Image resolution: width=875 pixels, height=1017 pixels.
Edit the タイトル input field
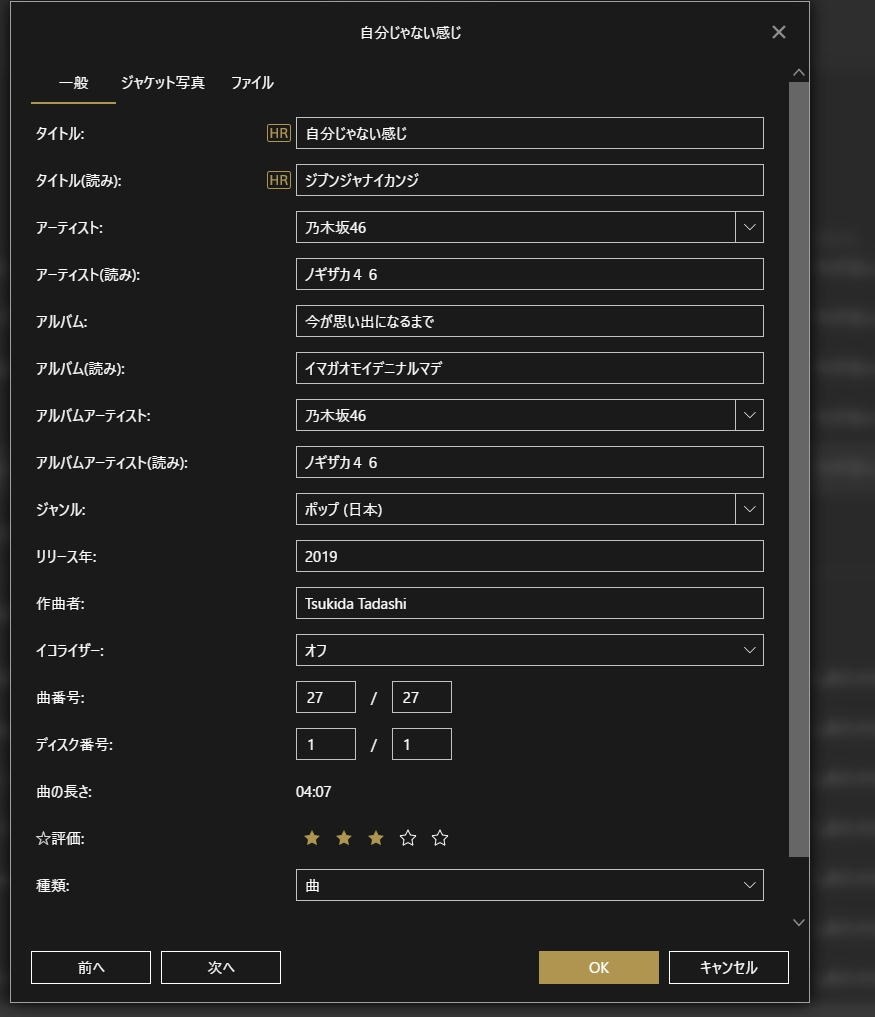coord(529,133)
